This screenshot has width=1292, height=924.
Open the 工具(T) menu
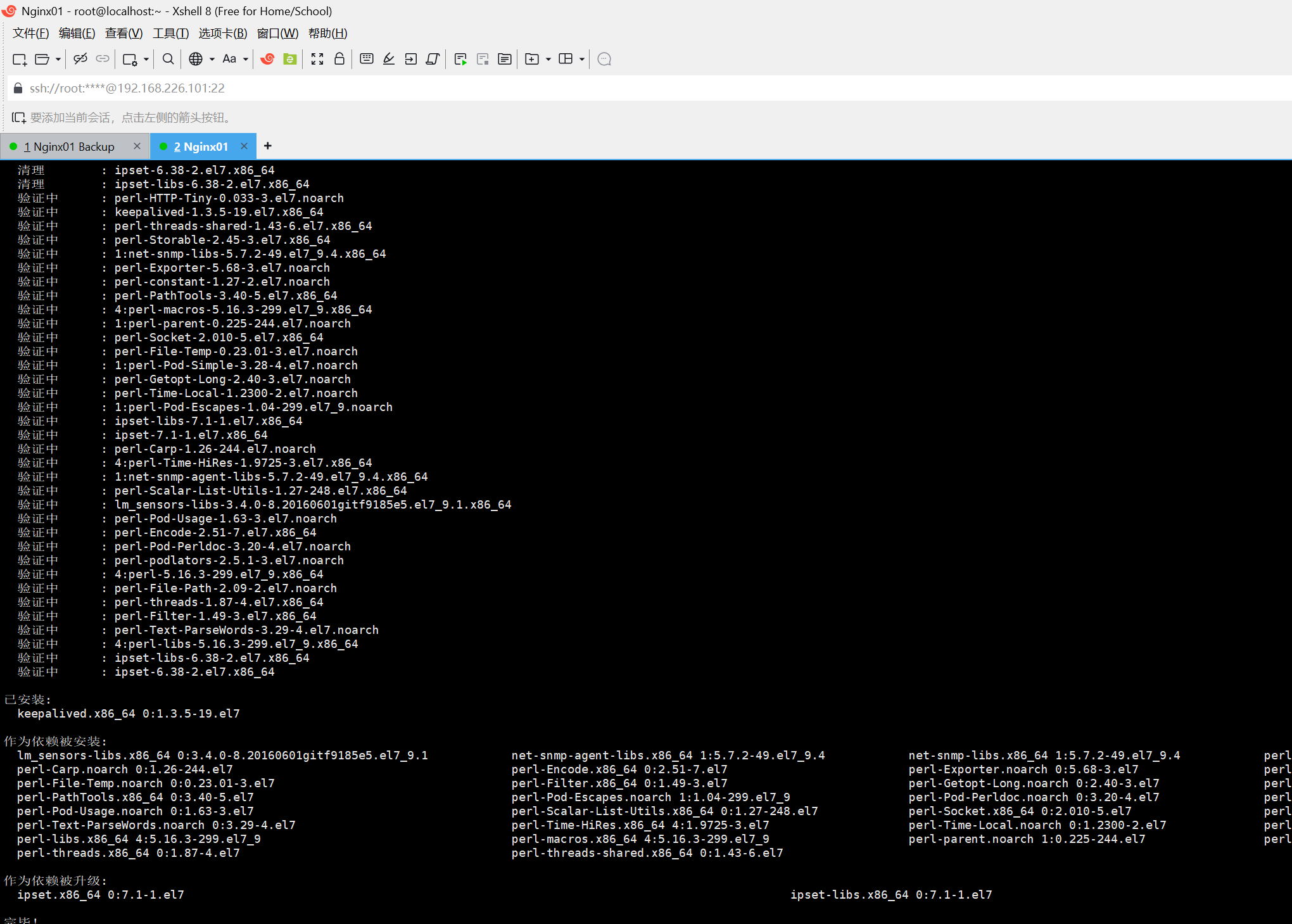170,33
